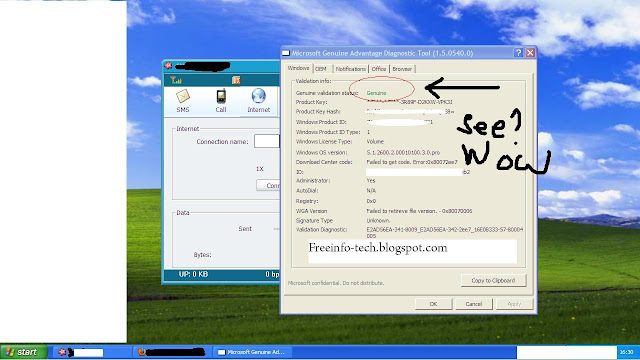Screen dimensions: 640x360
Task: Click the diagnostic tool title bar window icon
Action: [286, 53]
